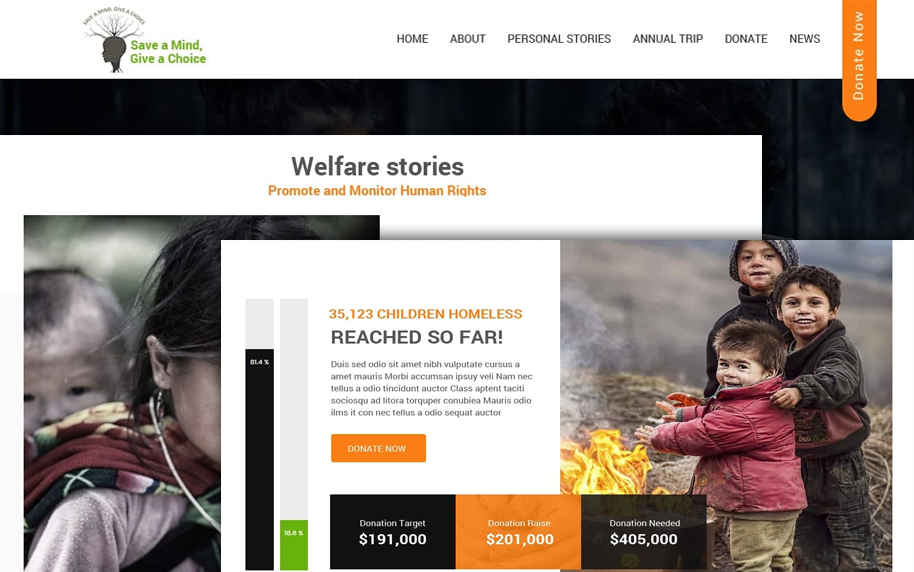This screenshot has height=572, width=914.
Task: Select the green 18.6 % progress bar
Action: click(x=294, y=545)
